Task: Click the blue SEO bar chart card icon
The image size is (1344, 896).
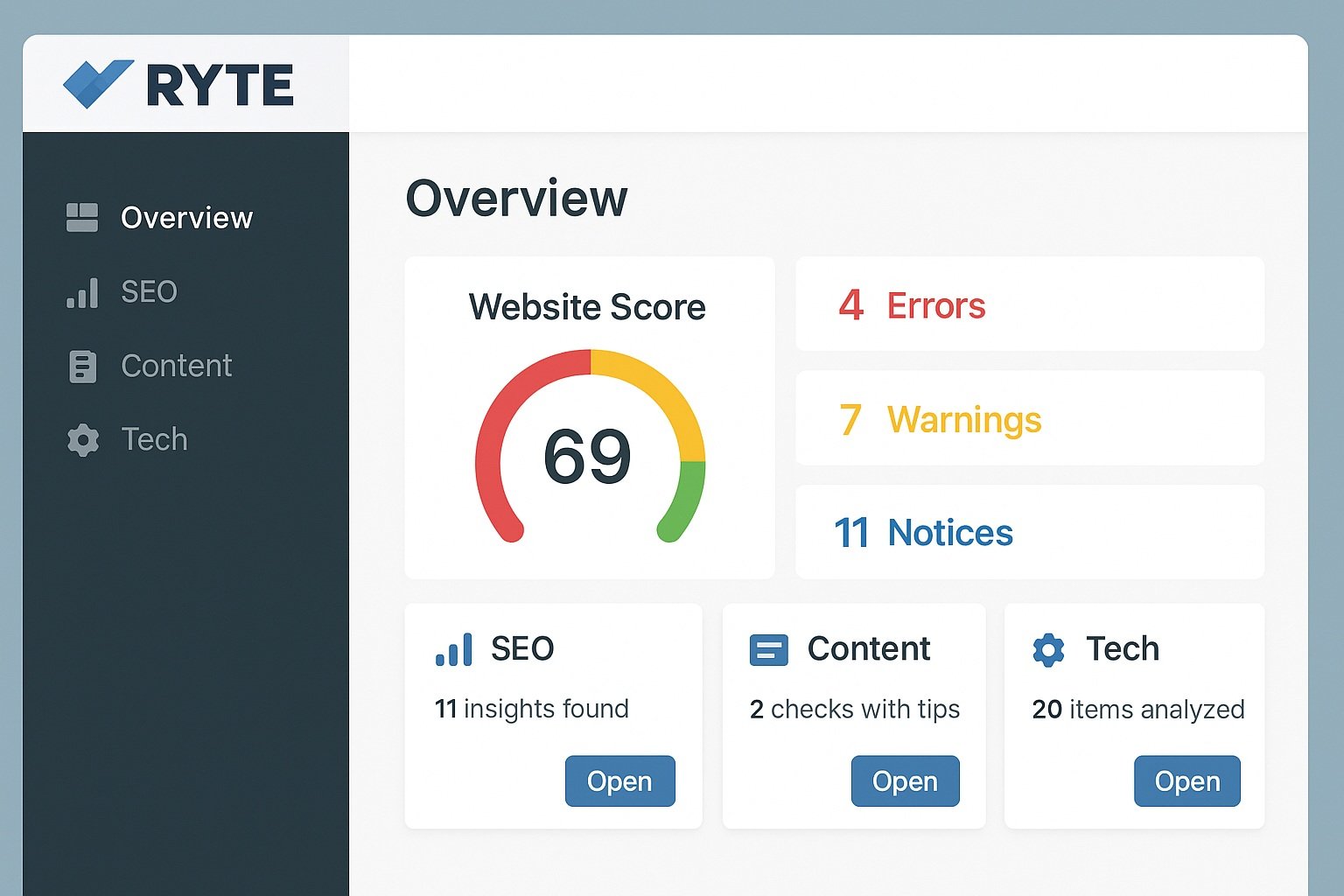Action: coord(453,649)
